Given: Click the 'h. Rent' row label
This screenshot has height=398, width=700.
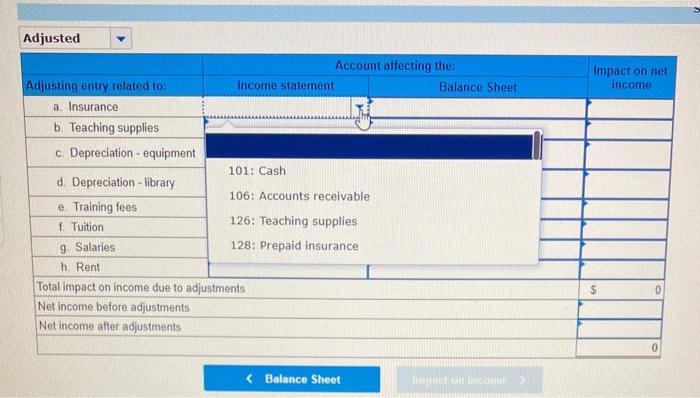Looking at the screenshot, I should 80,267.
